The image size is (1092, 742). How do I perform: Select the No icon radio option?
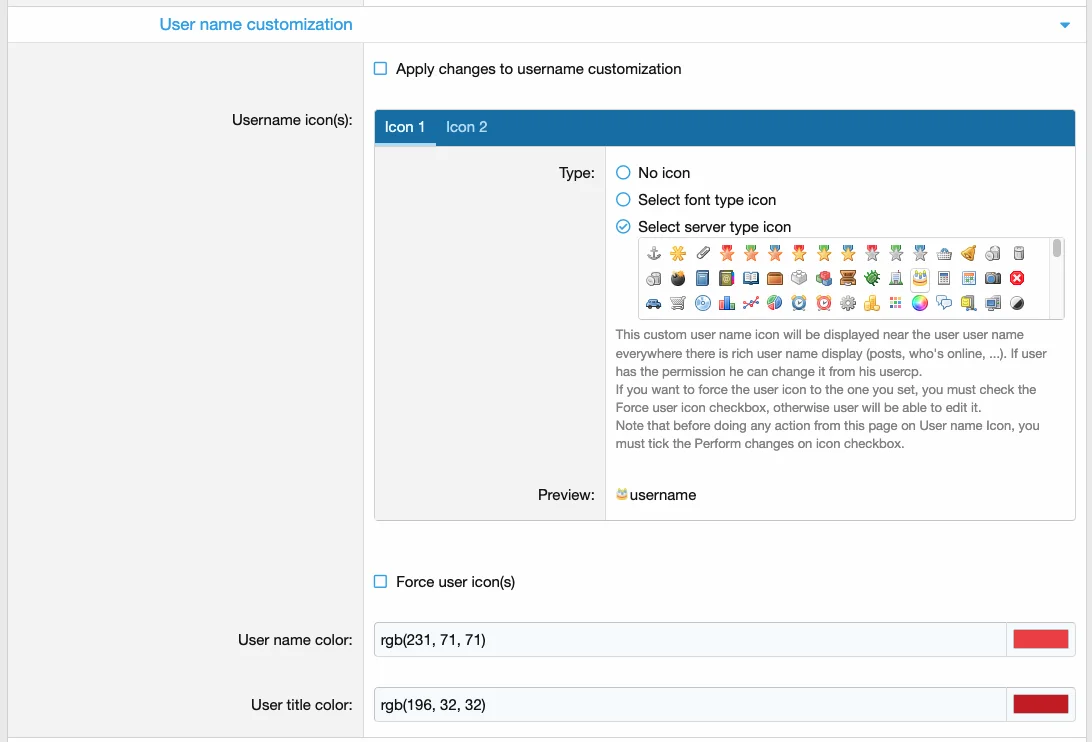[x=623, y=173]
